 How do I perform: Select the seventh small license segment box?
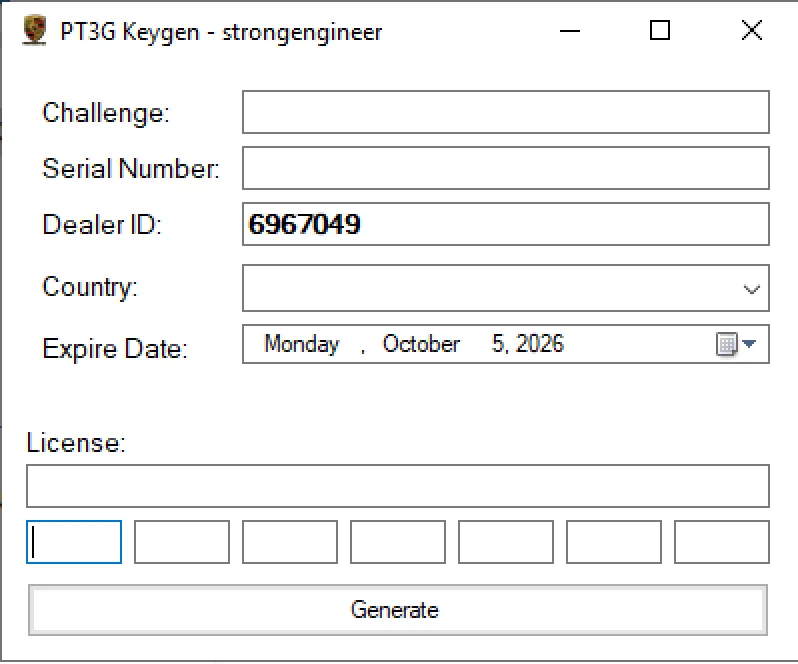click(722, 542)
